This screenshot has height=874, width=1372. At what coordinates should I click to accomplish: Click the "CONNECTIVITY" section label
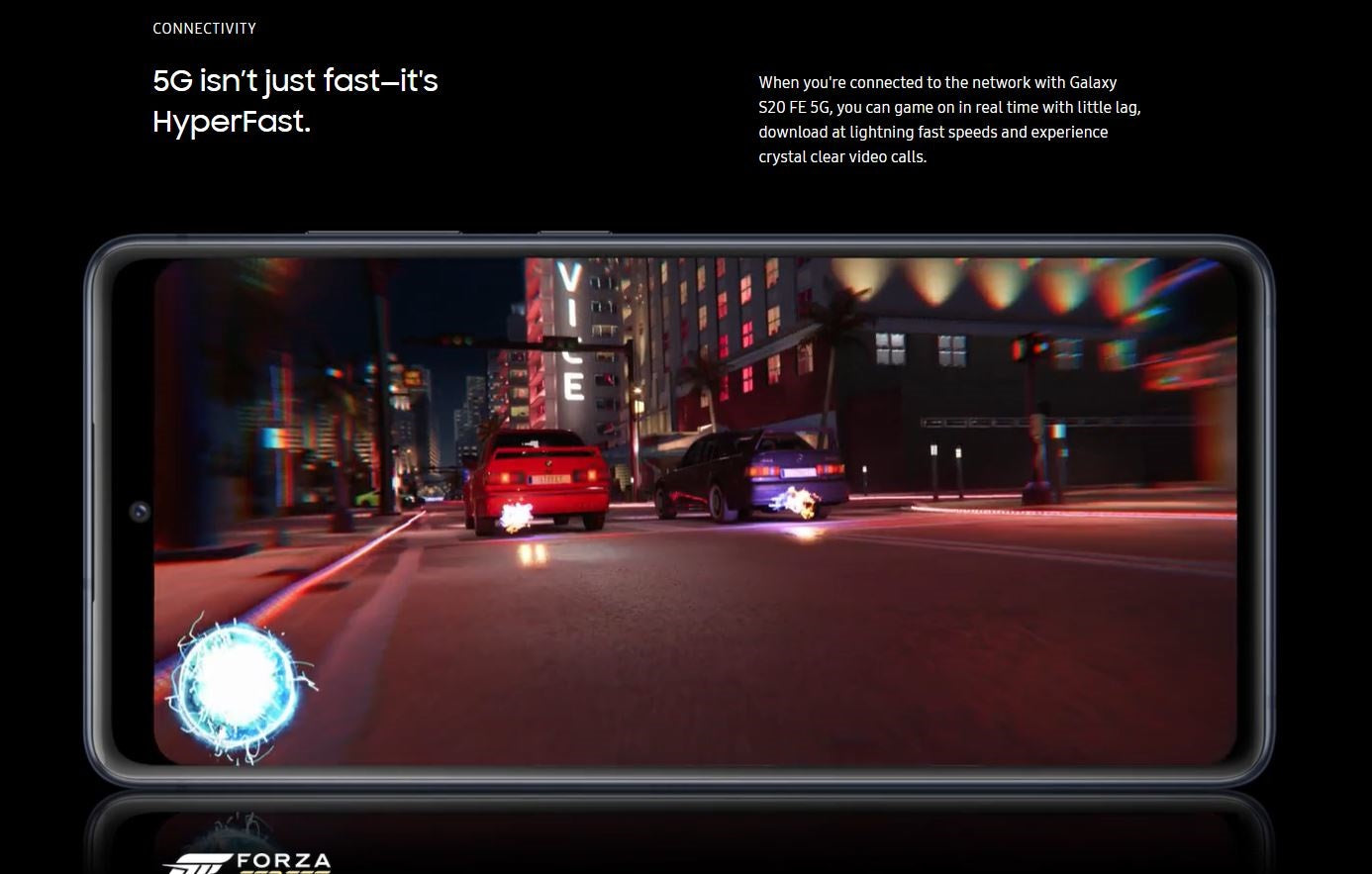(x=204, y=29)
